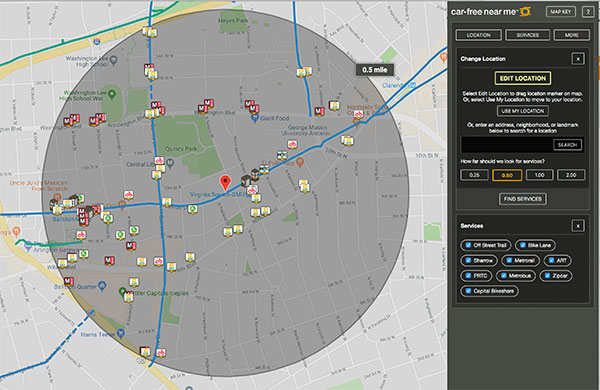The height and width of the screenshot is (390, 600).
Task: Click the 0.5 mile radius label
Action: pos(375,70)
